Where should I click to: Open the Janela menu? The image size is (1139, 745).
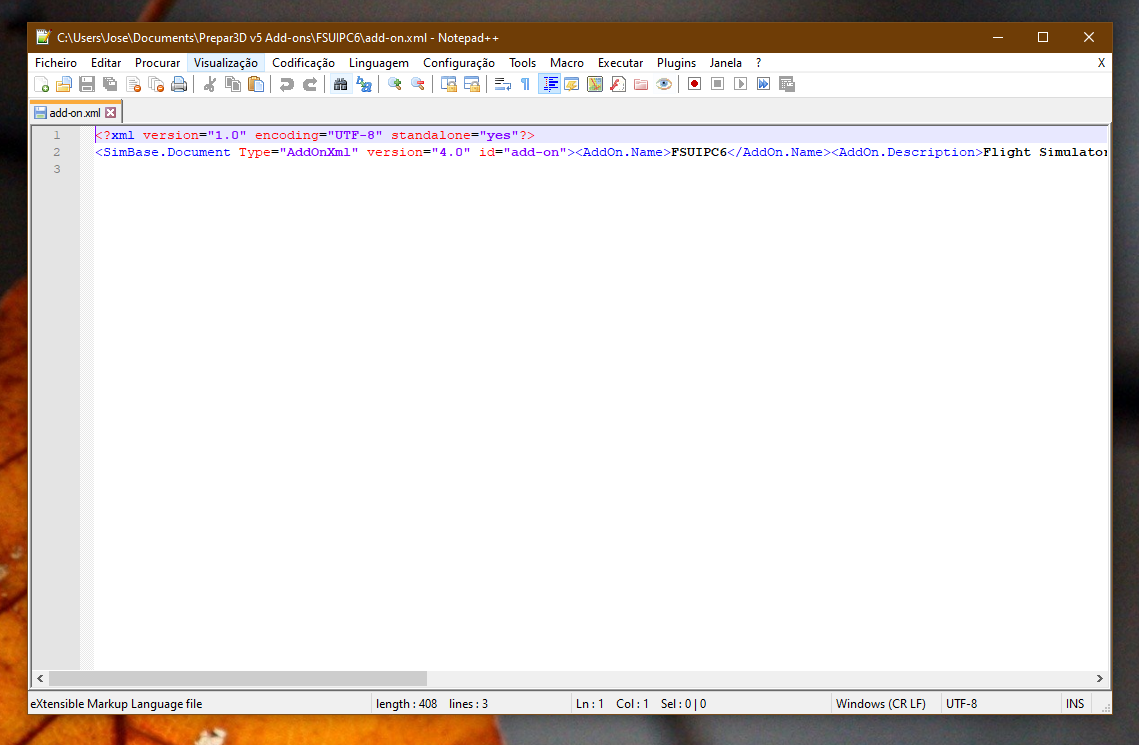(x=726, y=63)
